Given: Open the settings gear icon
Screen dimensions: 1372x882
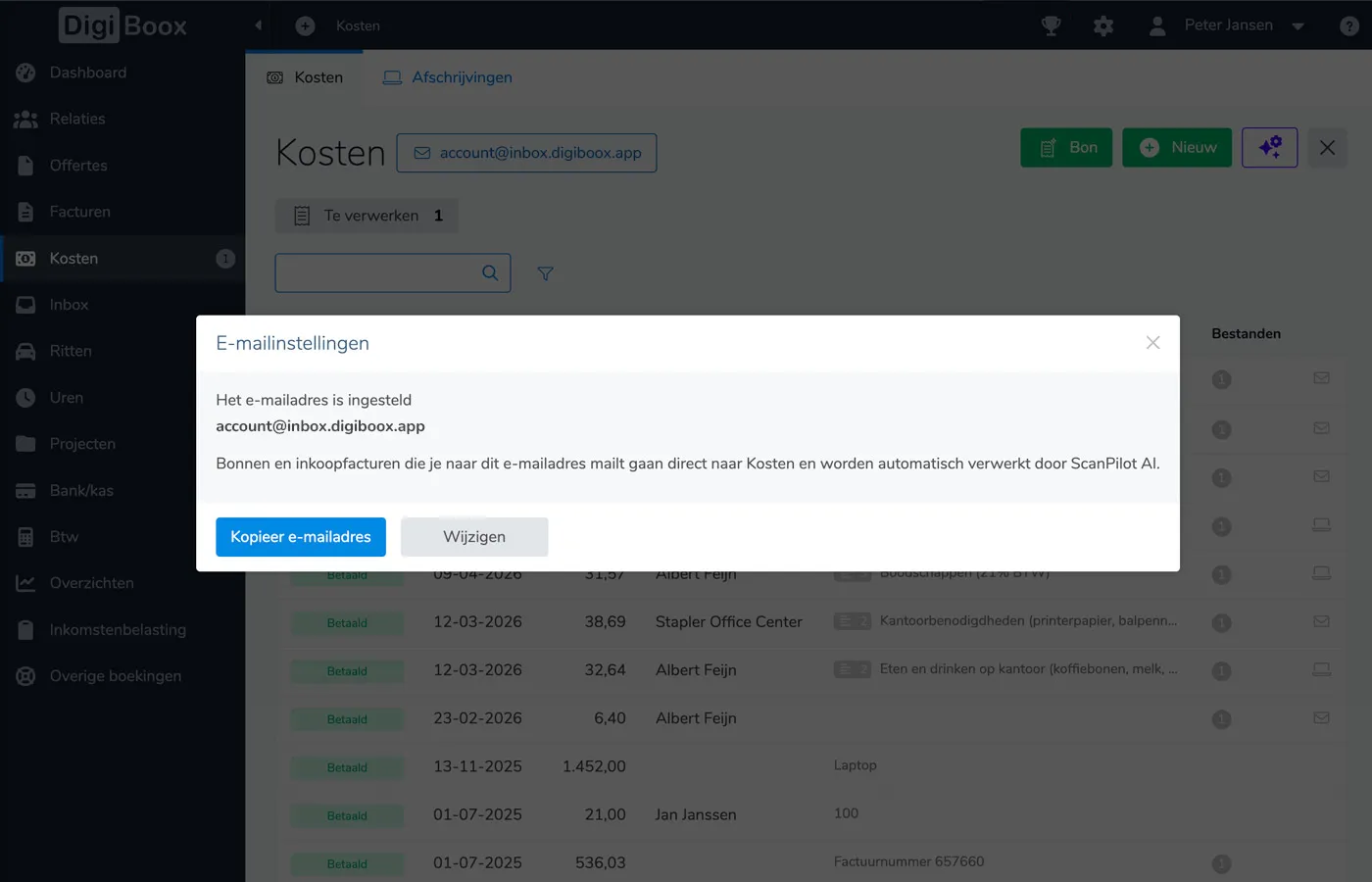Looking at the screenshot, I should coord(1103,25).
